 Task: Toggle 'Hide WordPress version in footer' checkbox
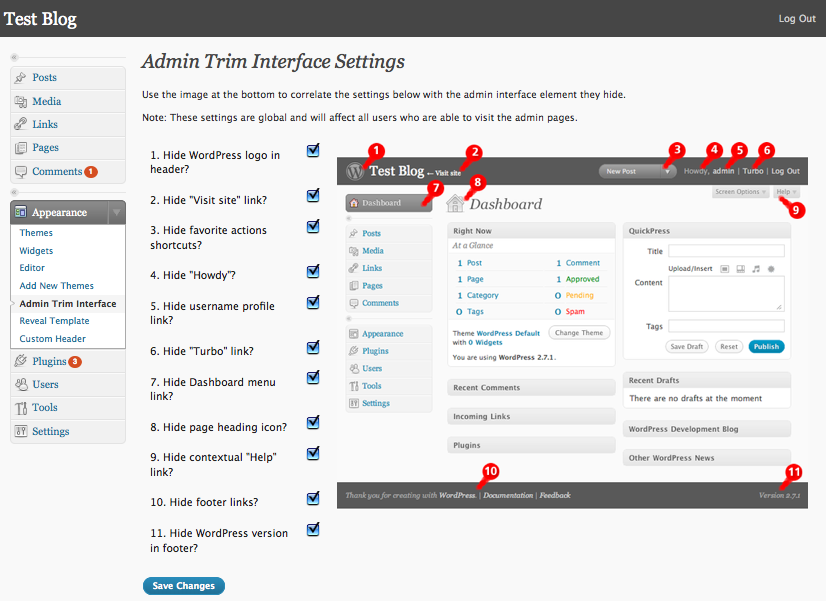click(x=313, y=529)
